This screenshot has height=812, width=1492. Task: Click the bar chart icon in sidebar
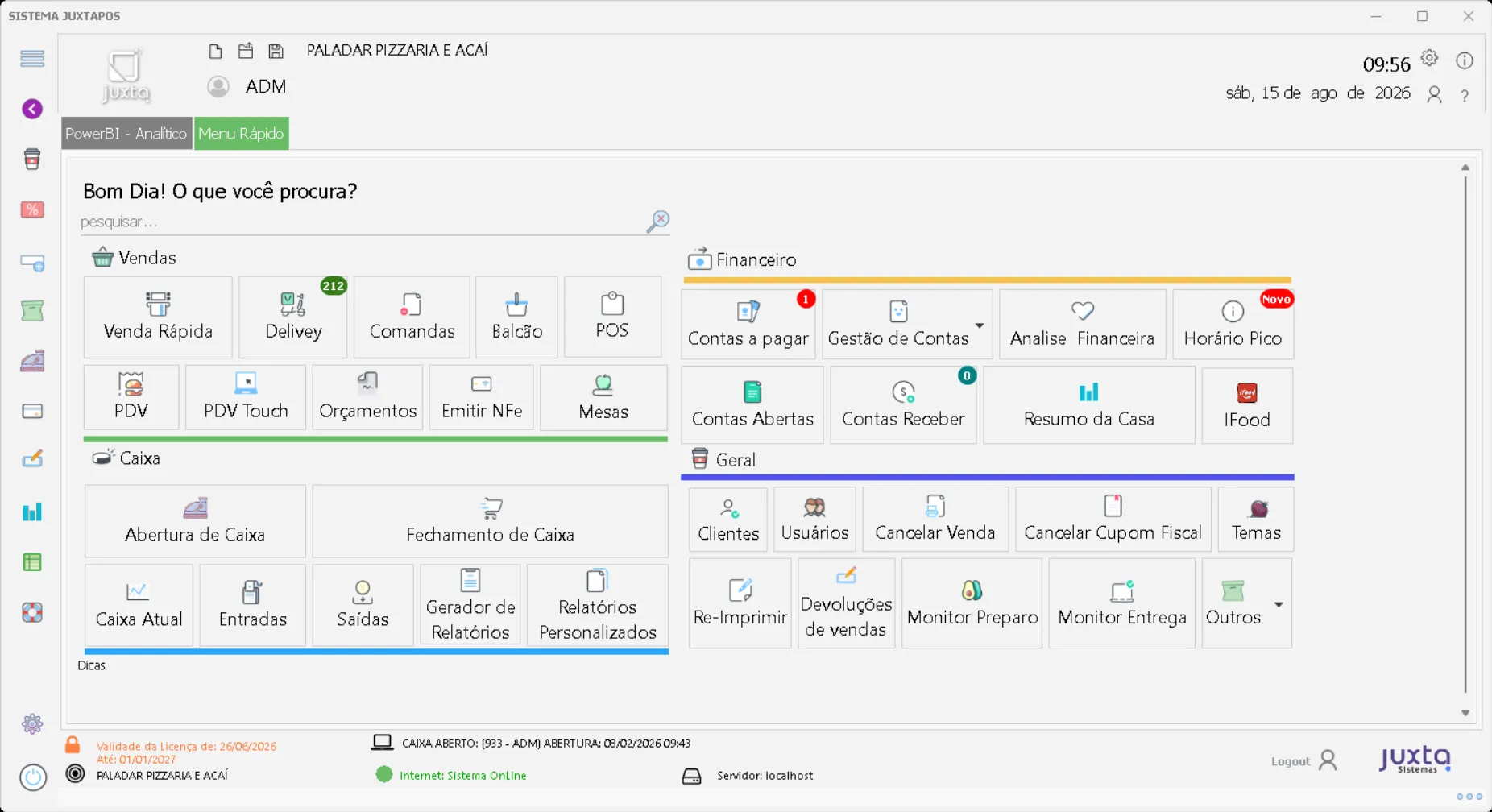click(x=32, y=512)
